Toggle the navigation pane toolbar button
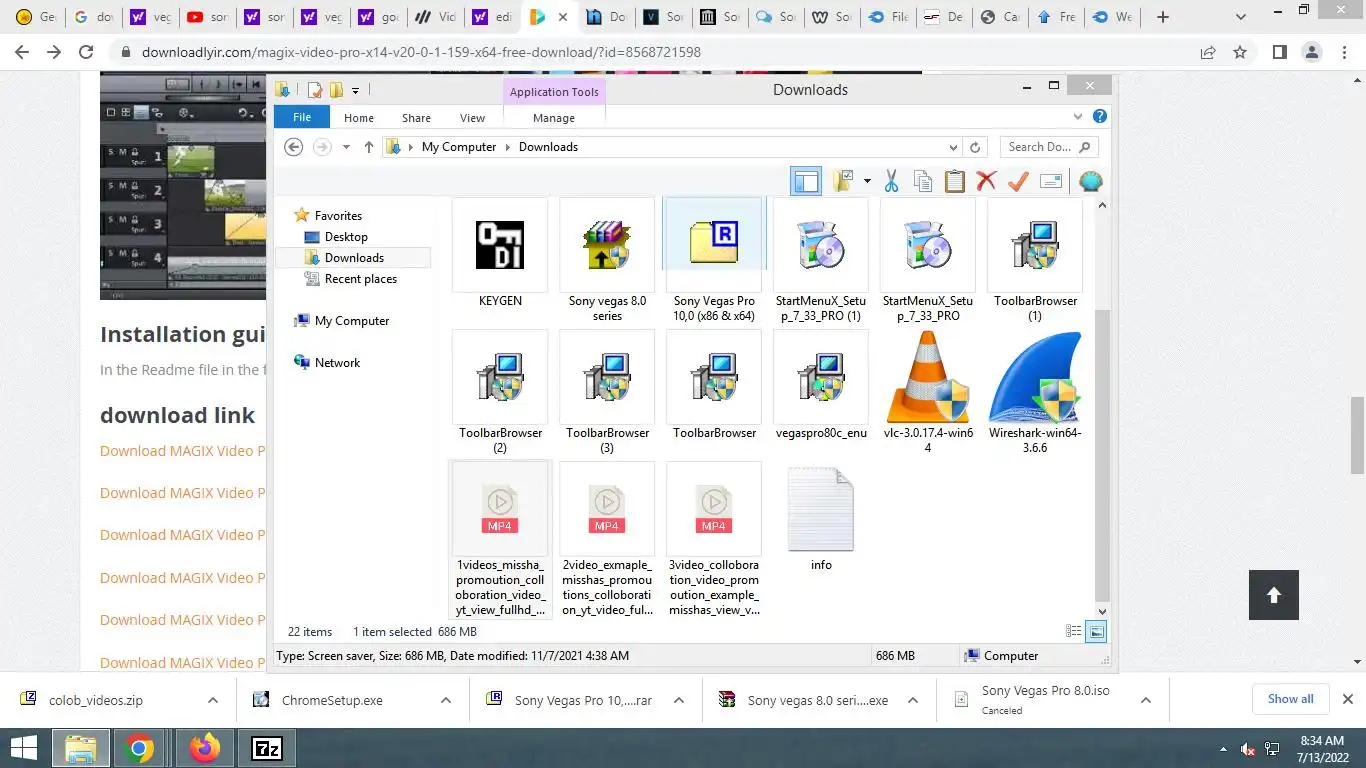 click(x=806, y=181)
